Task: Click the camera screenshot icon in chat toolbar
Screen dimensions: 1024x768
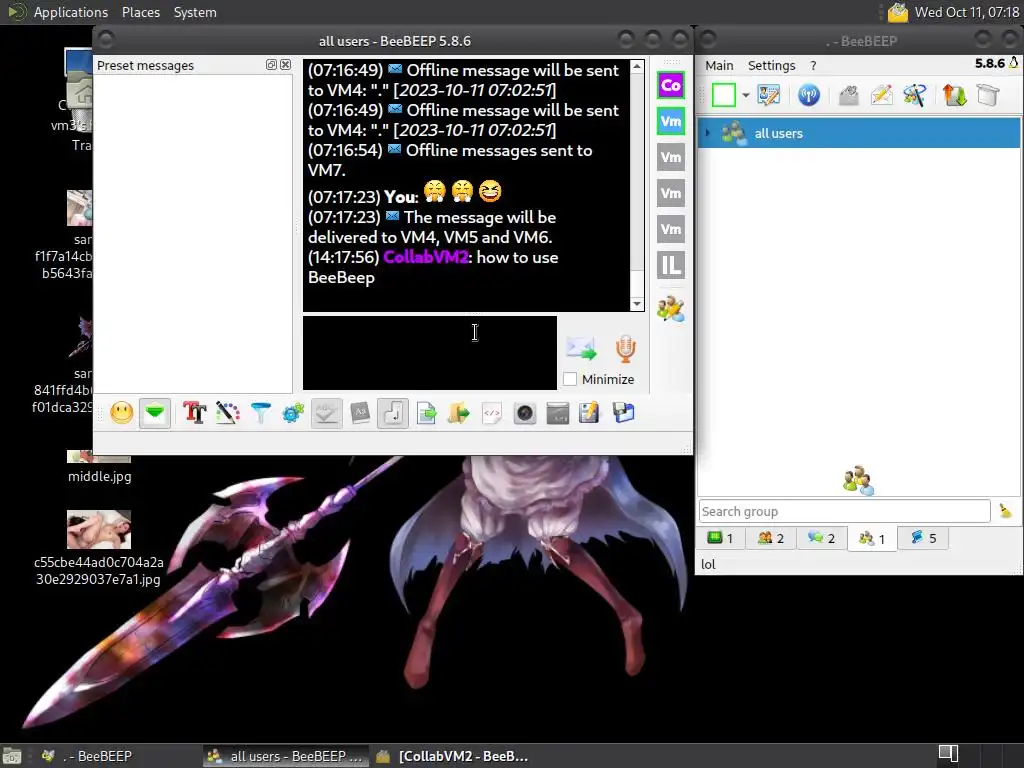Action: (524, 413)
